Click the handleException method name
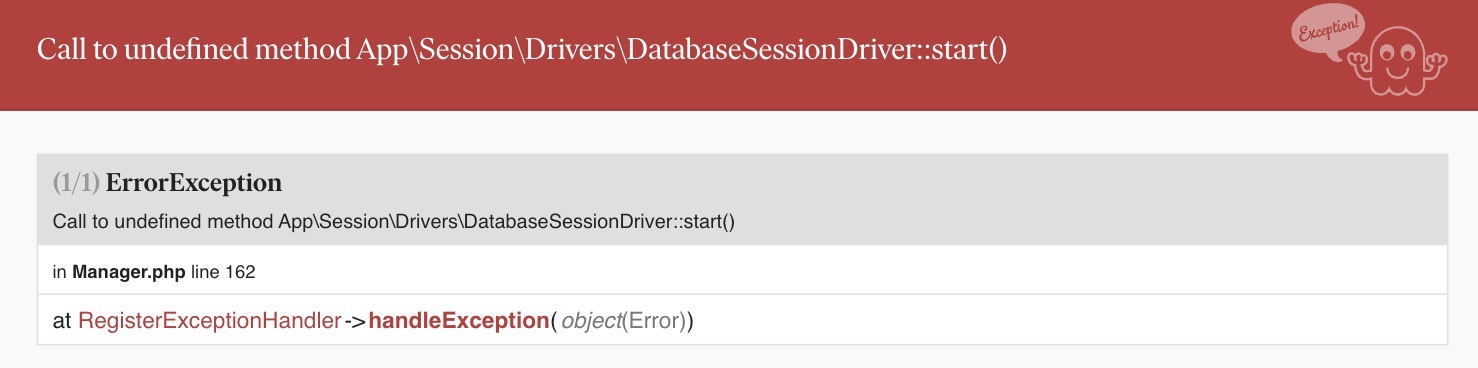This screenshot has width=1478, height=368. point(459,321)
